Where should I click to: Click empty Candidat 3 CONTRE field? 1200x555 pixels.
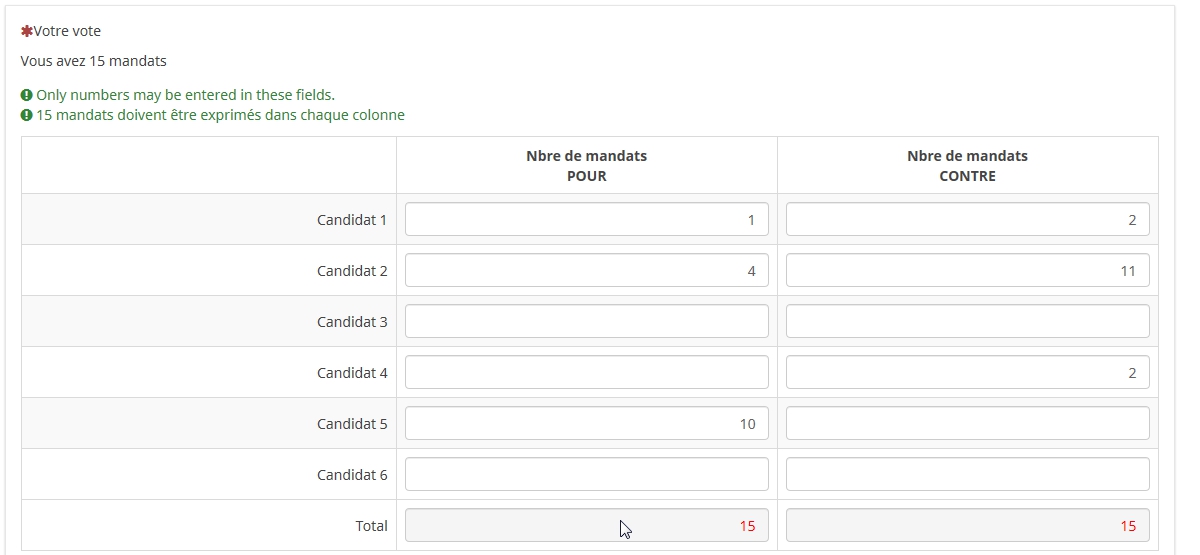point(967,322)
